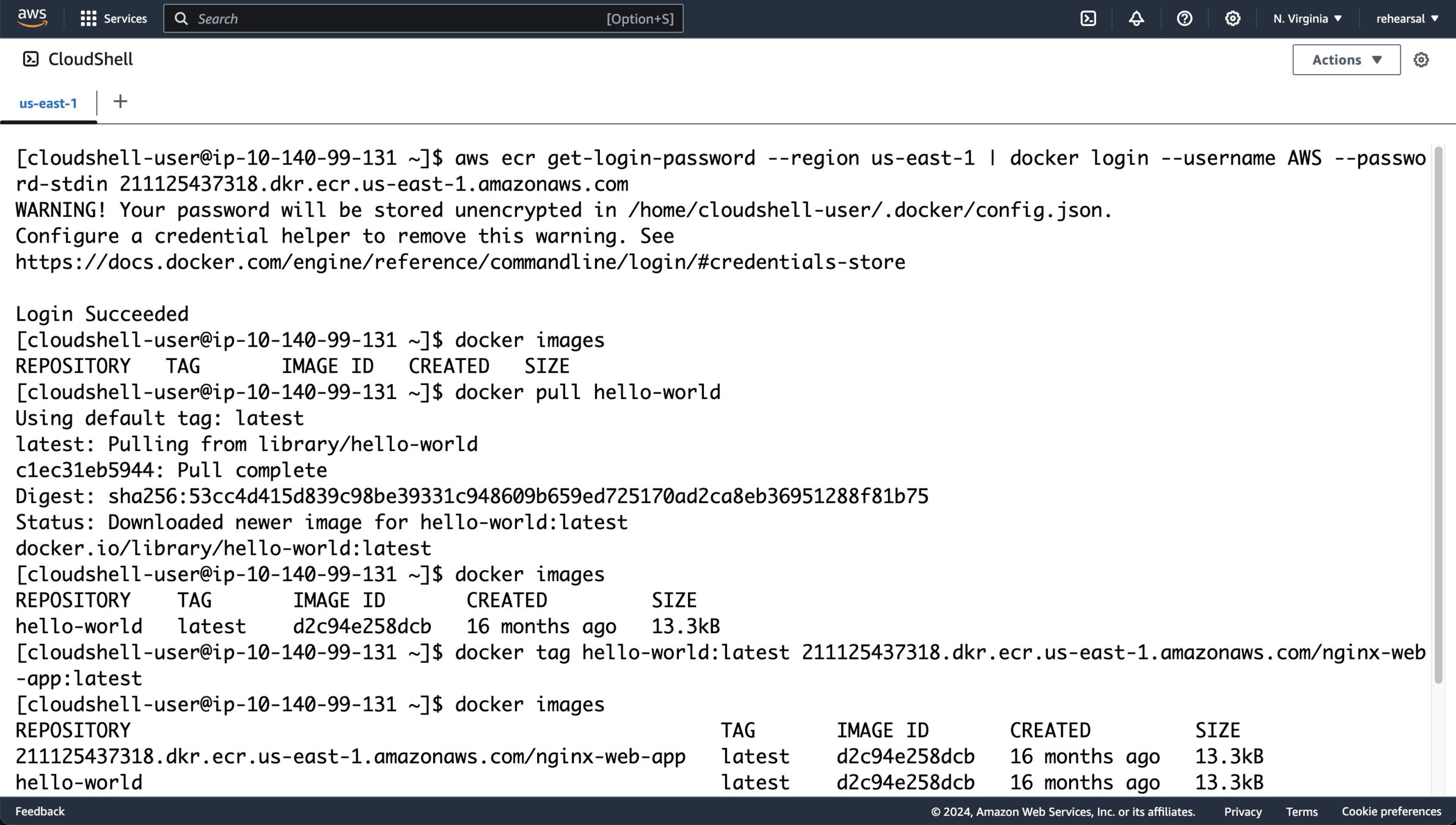Image resolution: width=1456 pixels, height=825 pixels.
Task: Click the CloudShell terminal icon beside the title
Action: (31, 59)
